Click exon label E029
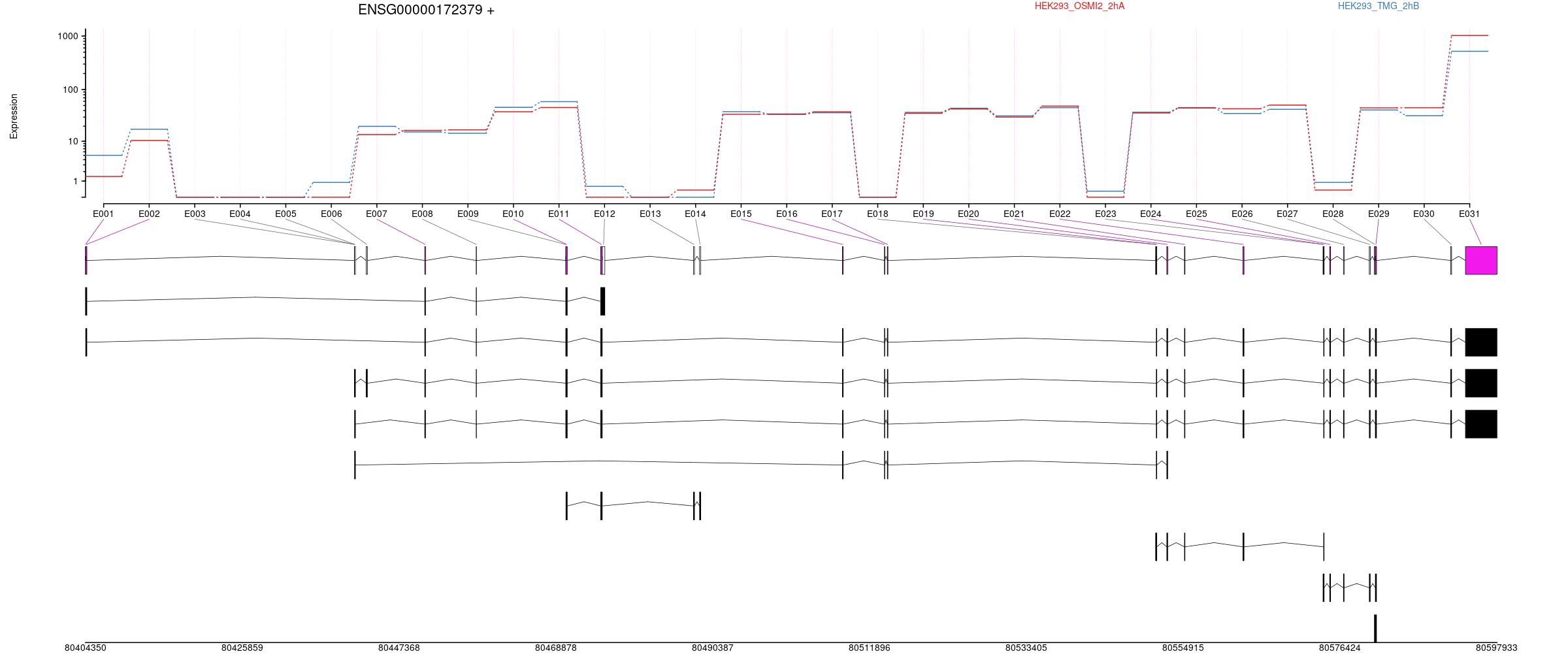 (x=1379, y=214)
